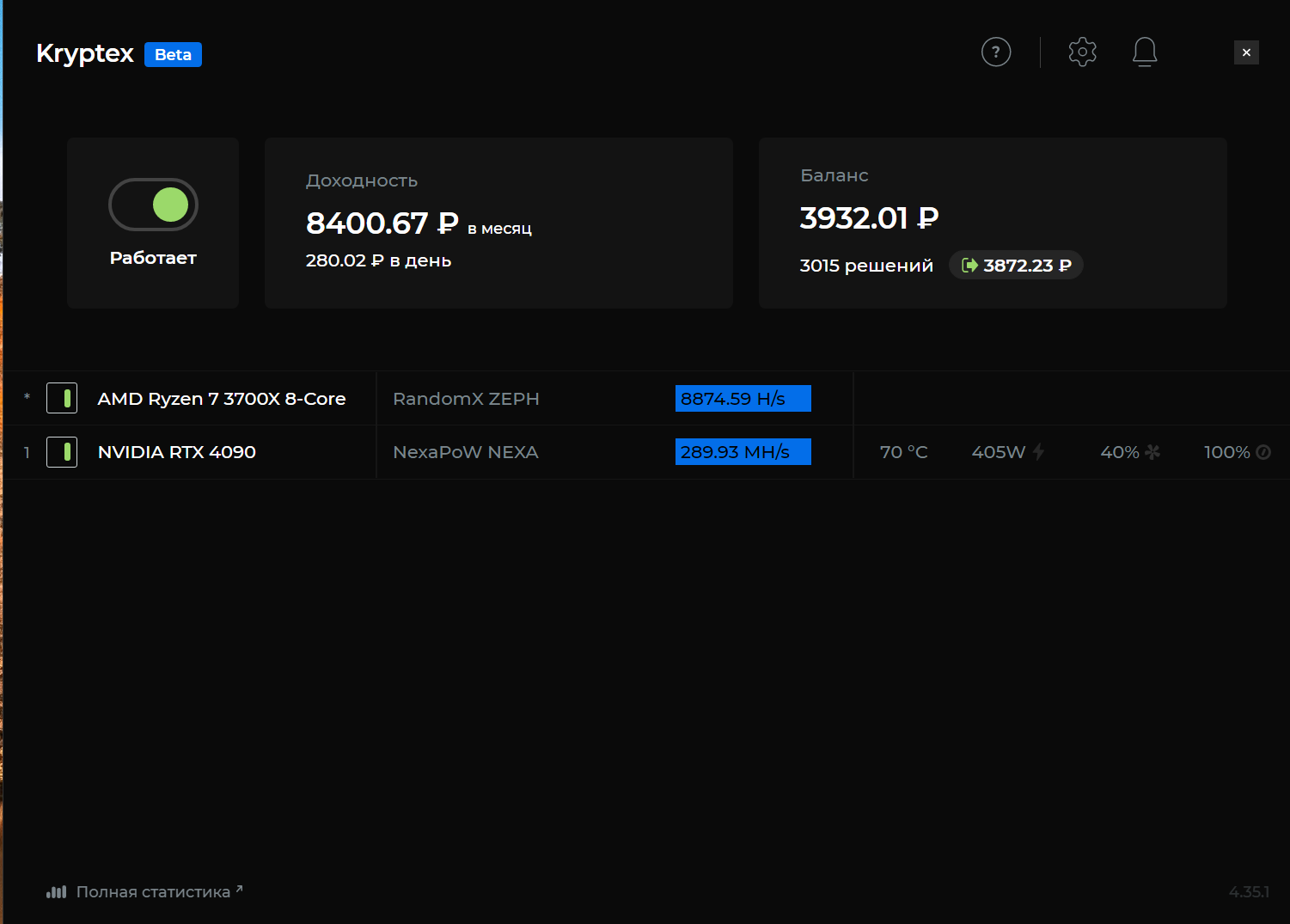Toggle the AMD Ryzen 7 3700X device switch
The height and width of the screenshot is (924, 1290).
(x=62, y=398)
